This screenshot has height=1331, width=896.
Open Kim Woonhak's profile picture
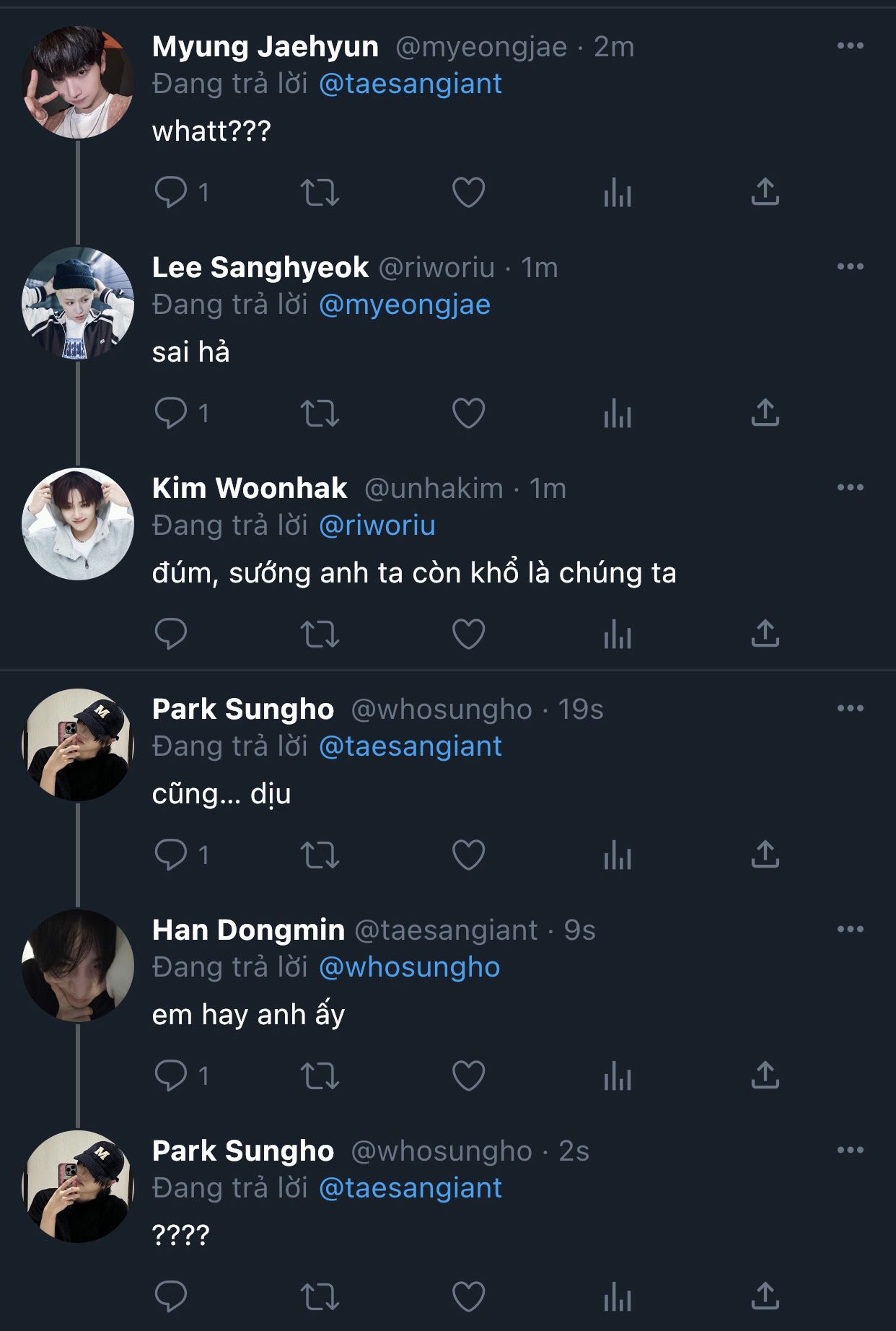click(x=78, y=524)
